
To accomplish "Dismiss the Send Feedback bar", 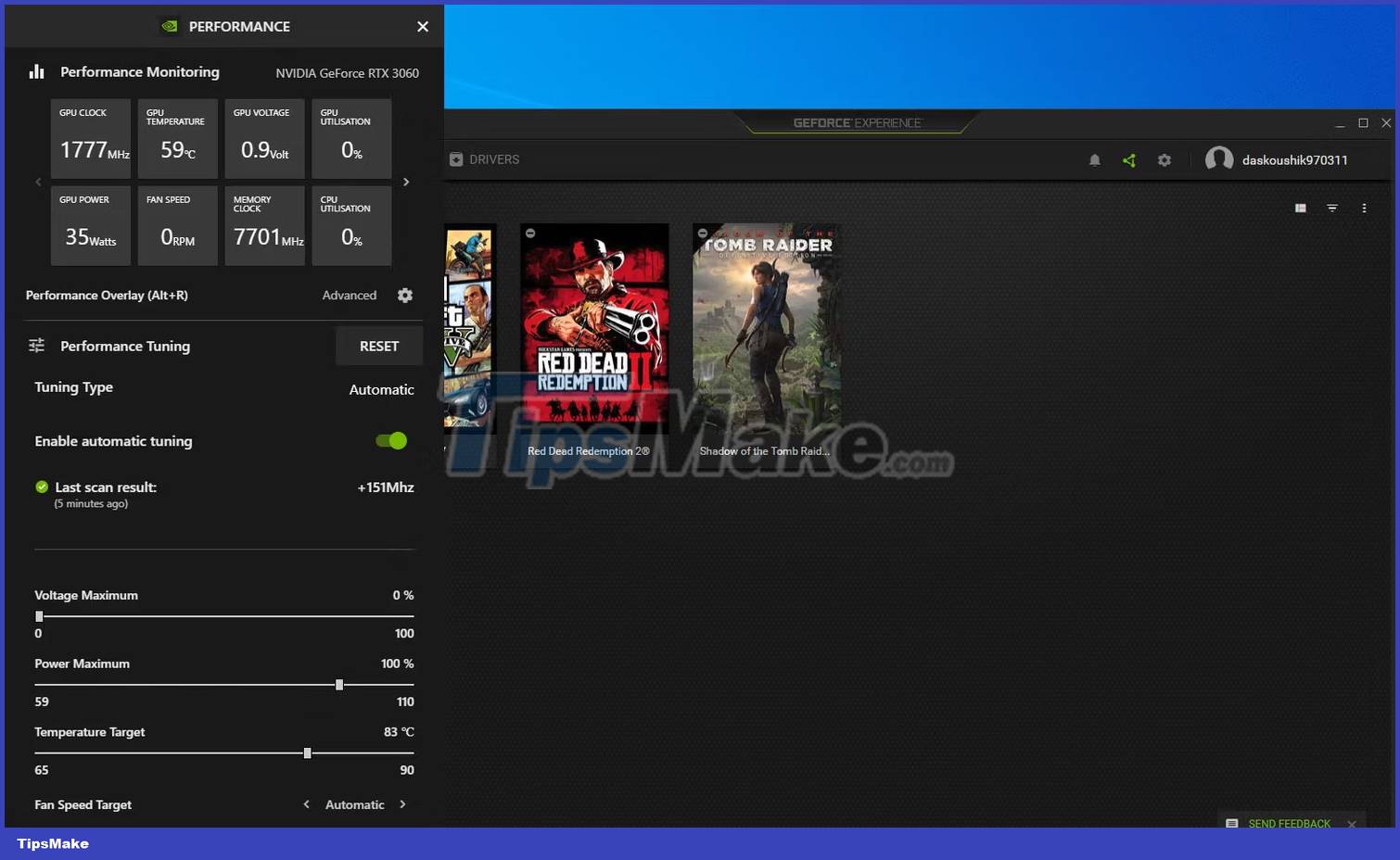I will pyautogui.click(x=1352, y=824).
